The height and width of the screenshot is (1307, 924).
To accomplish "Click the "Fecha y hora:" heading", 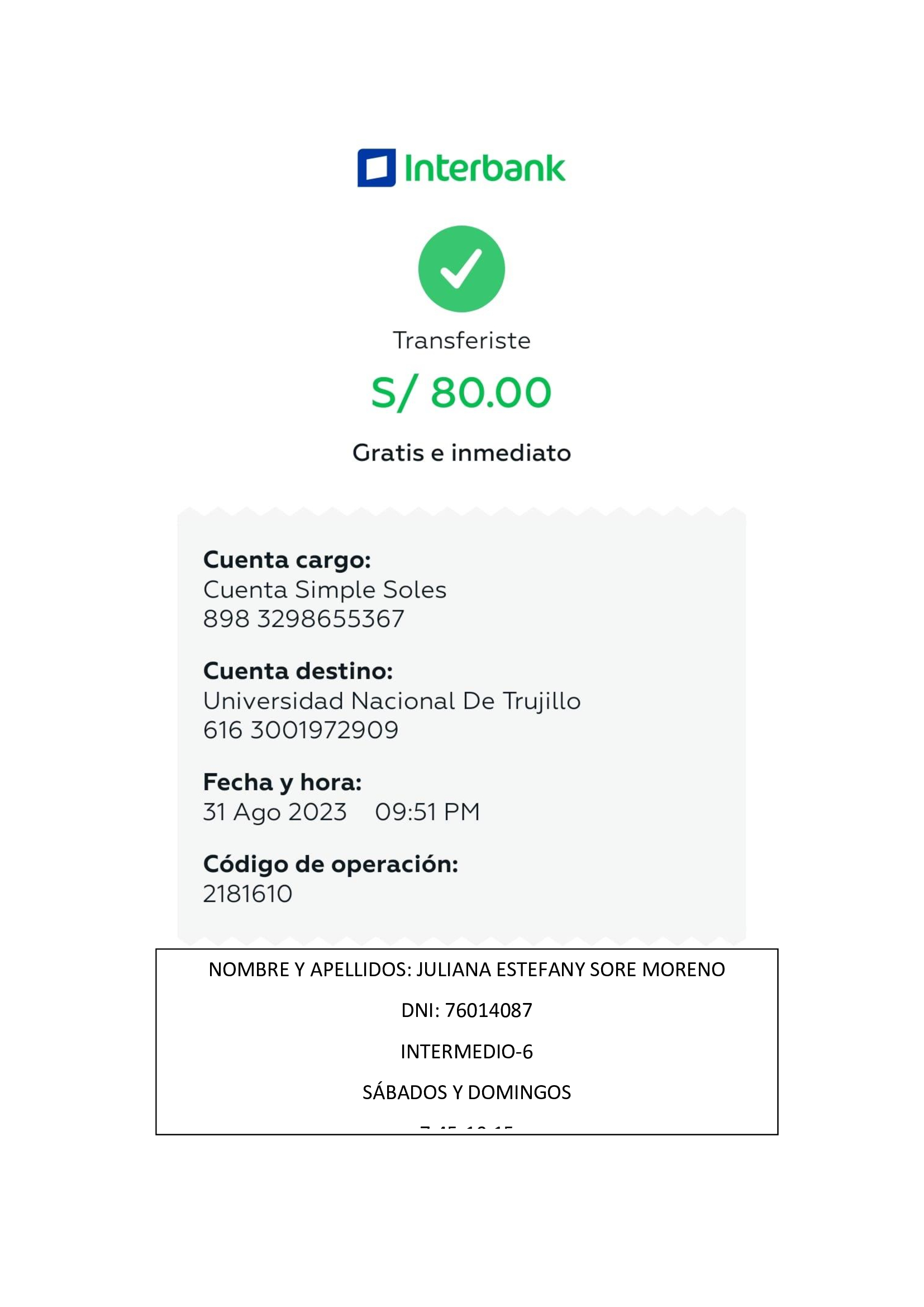I will click(x=282, y=783).
